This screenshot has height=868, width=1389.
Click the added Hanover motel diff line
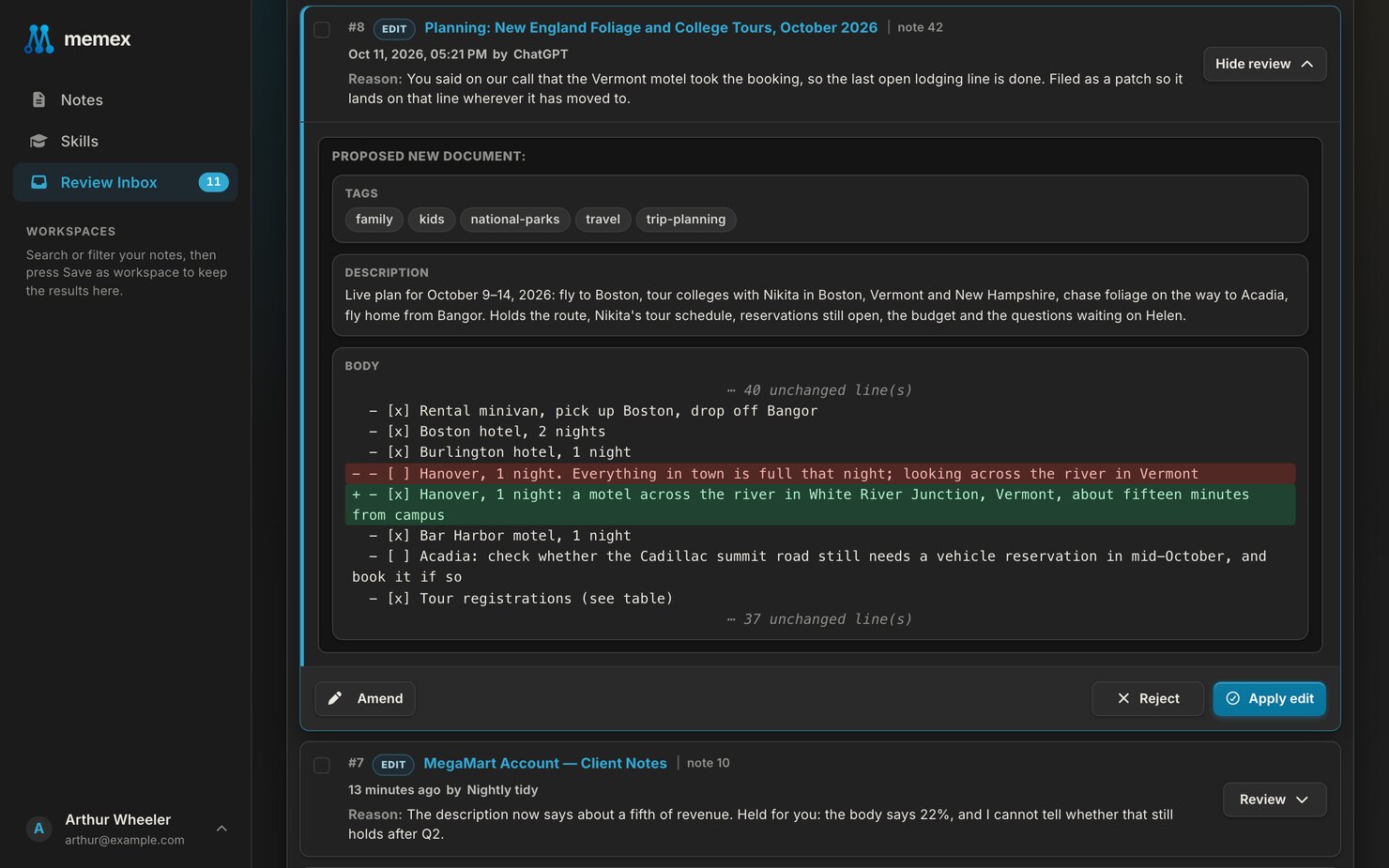[x=820, y=505]
